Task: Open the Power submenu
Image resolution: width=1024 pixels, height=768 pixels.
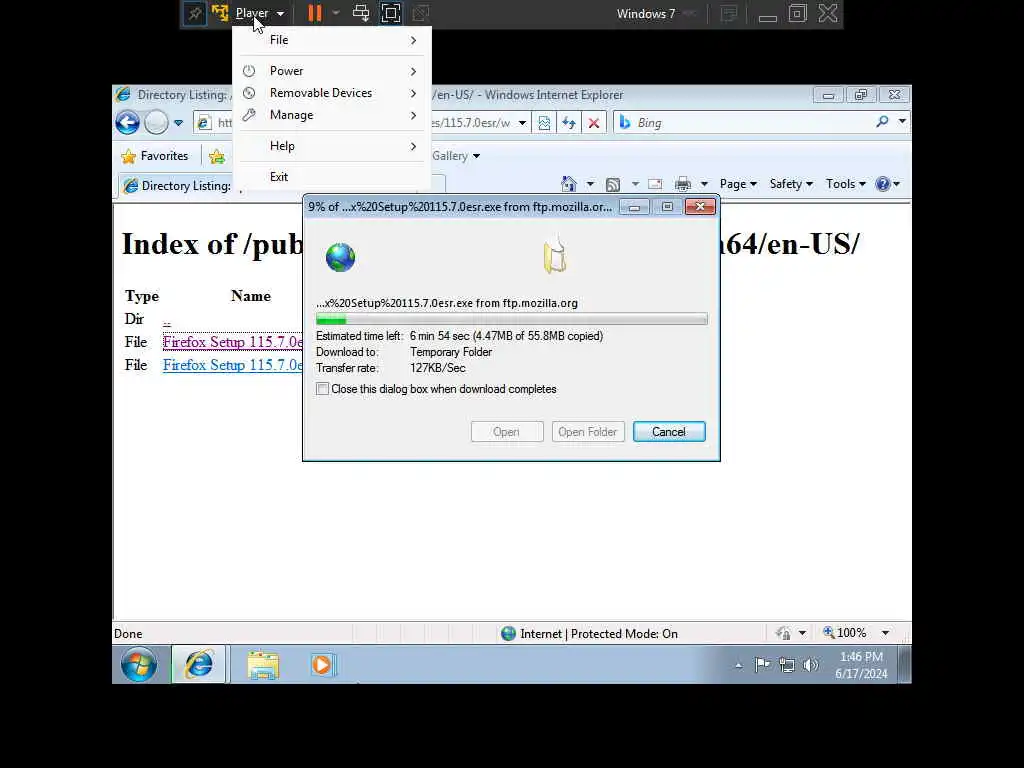Action: click(332, 71)
